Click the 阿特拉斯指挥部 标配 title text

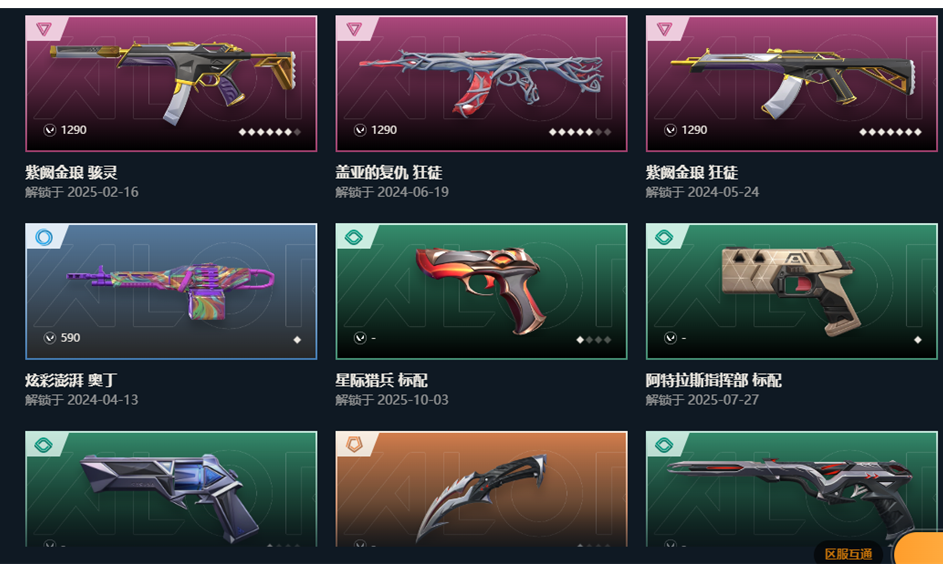[x=714, y=380]
